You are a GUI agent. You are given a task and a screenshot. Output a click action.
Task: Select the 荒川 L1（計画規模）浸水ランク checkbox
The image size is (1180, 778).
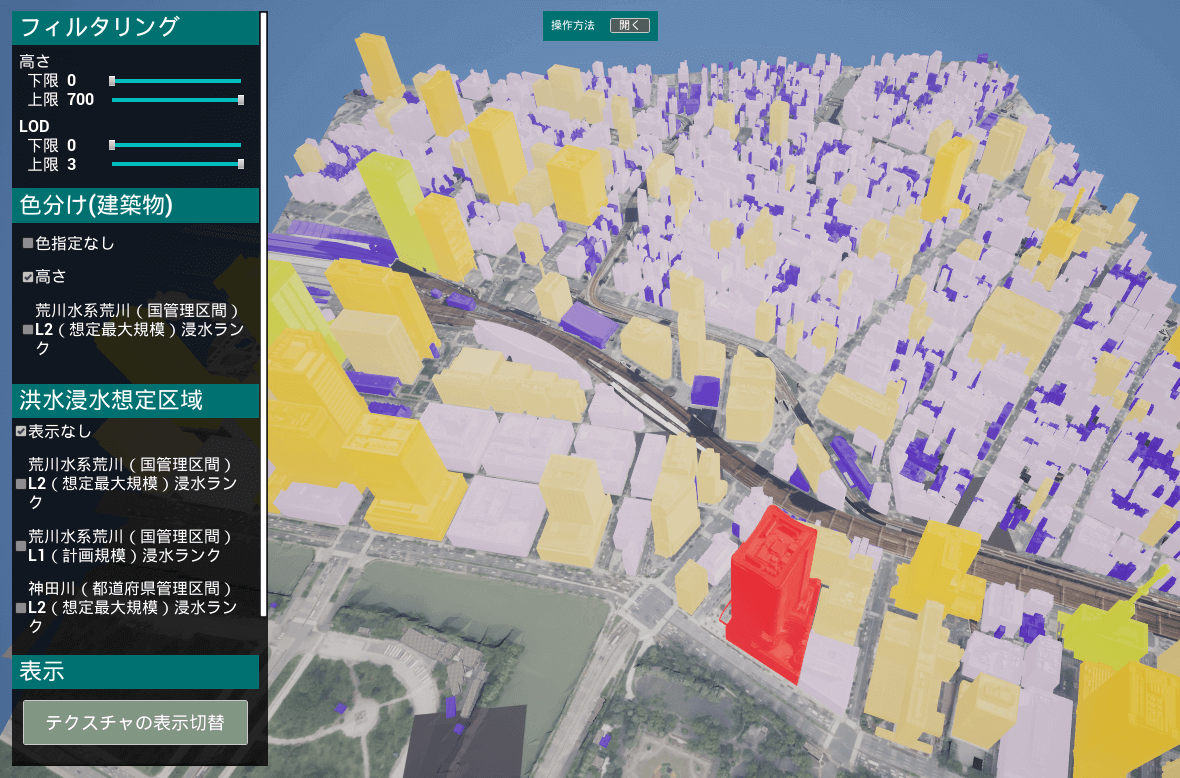21,546
